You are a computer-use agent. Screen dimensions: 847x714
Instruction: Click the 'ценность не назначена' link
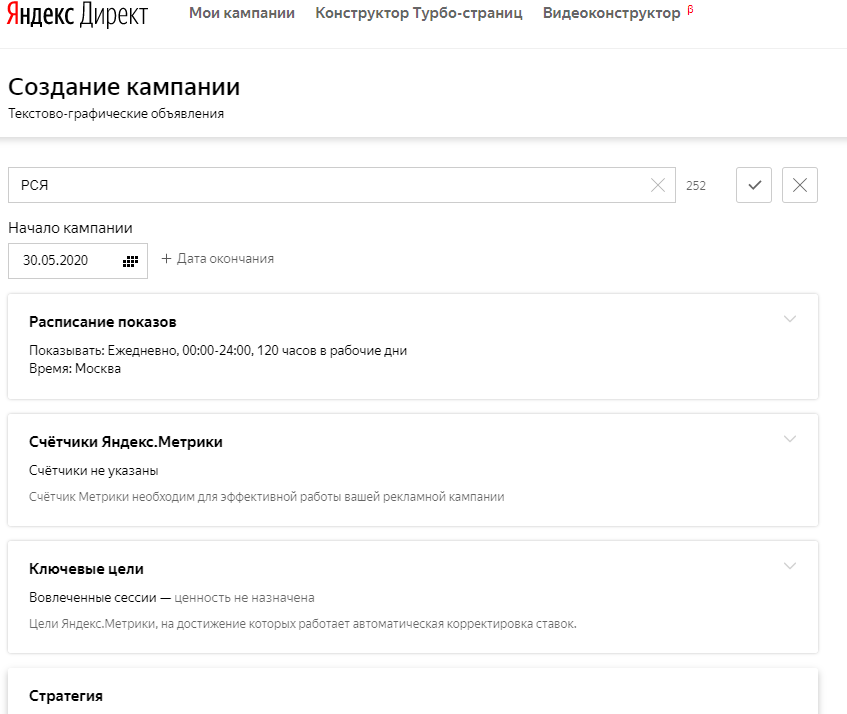[x=244, y=598]
